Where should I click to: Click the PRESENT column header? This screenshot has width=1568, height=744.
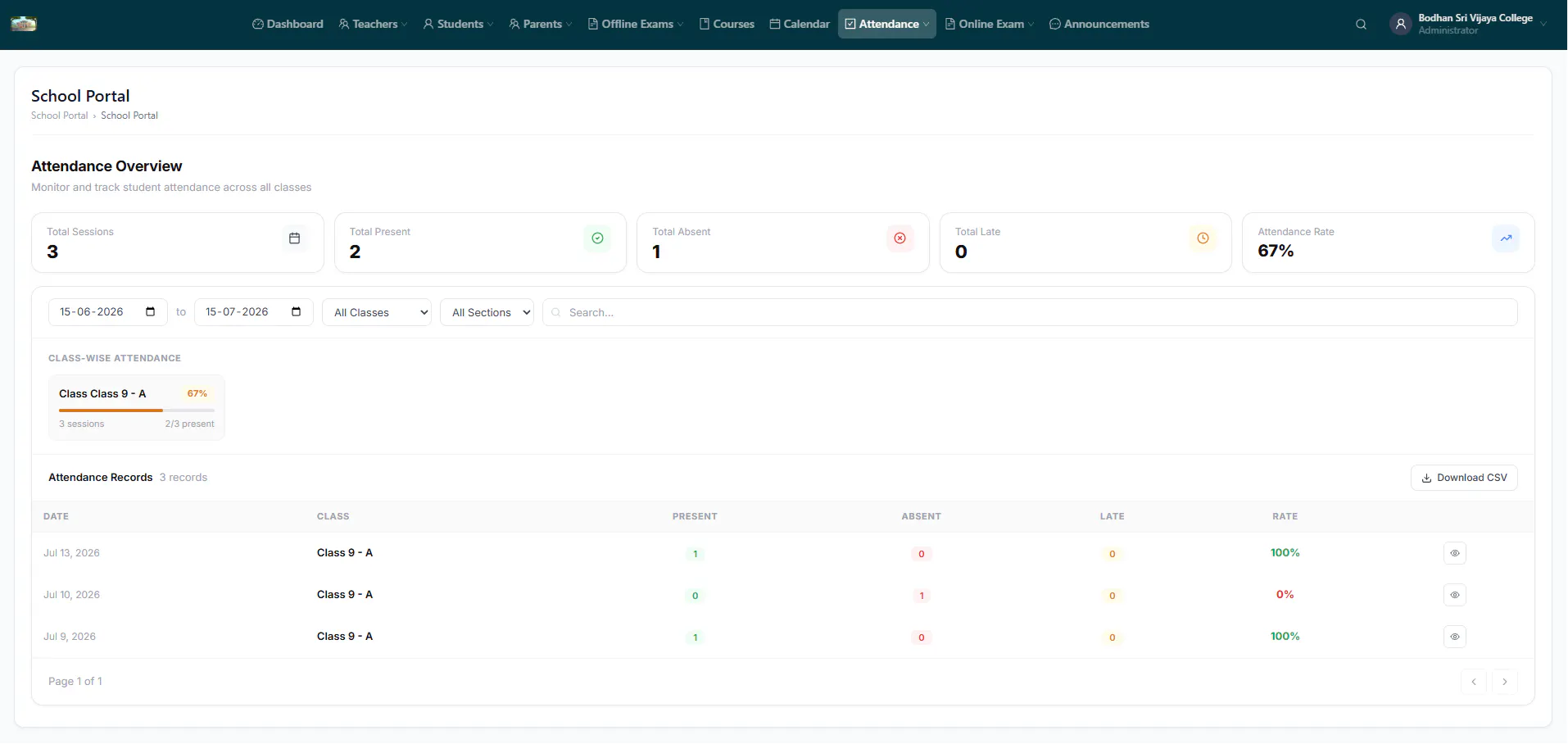pos(695,516)
